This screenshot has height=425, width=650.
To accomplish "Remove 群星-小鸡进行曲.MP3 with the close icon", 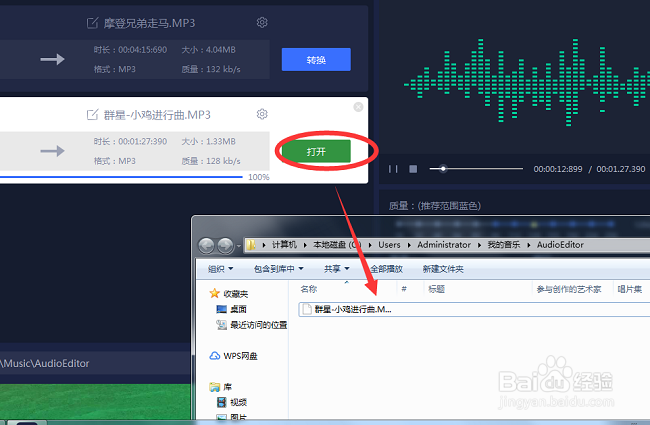I will [358, 107].
